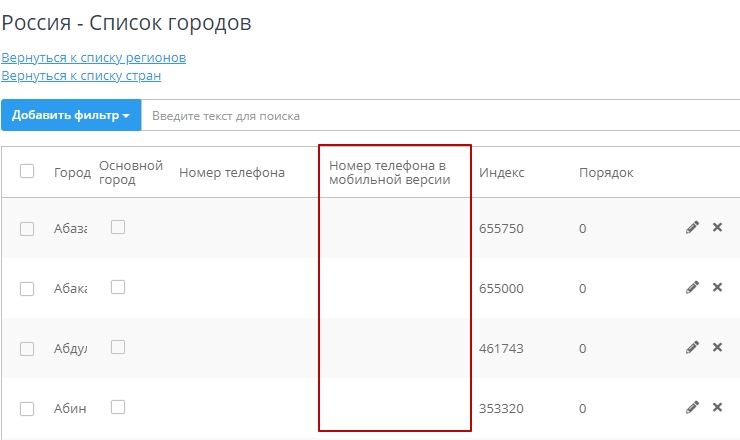Image resolution: width=740 pixels, height=440 pixels.
Task: Click city name in row 353320
Action: (70, 408)
